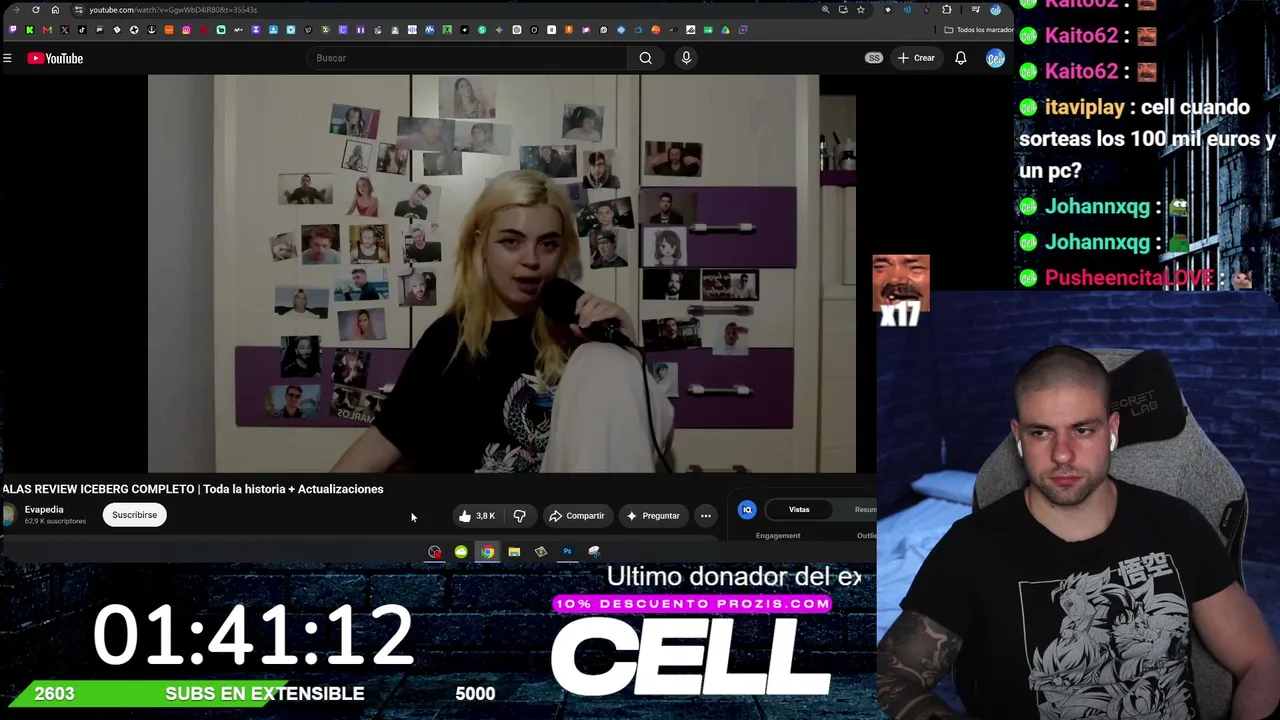Open the three-dot more actions menu
The width and height of the screenshot is (1280, 720).
(706, 516)
